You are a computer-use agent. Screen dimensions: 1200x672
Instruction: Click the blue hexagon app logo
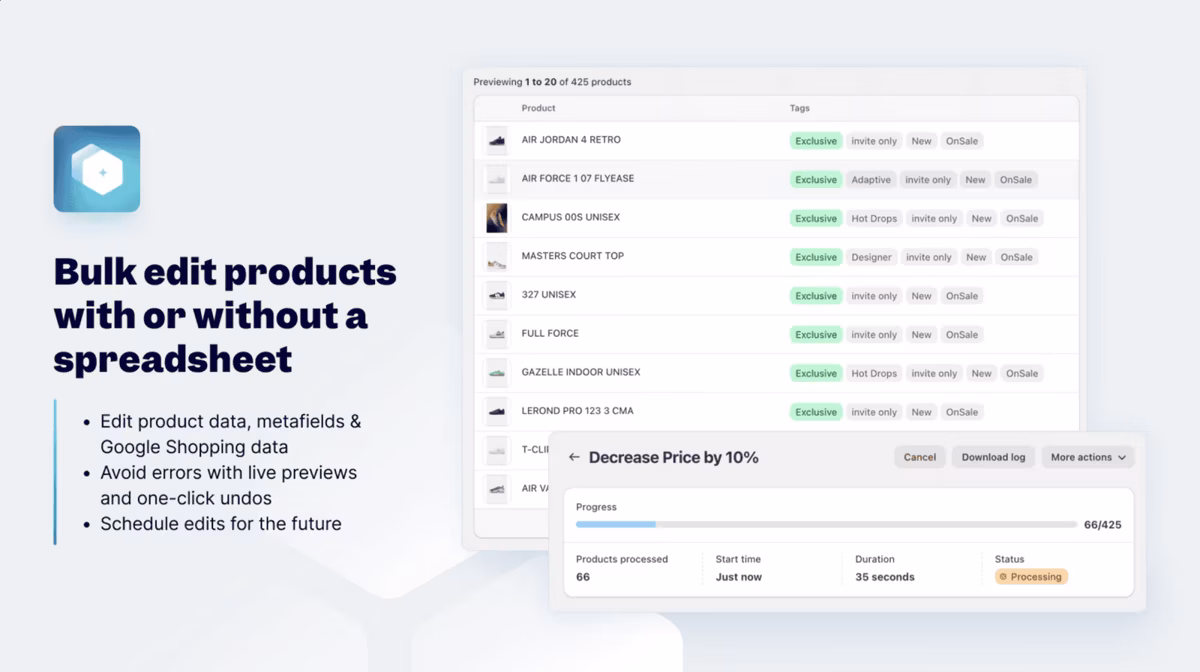click(x=97, y=169)
